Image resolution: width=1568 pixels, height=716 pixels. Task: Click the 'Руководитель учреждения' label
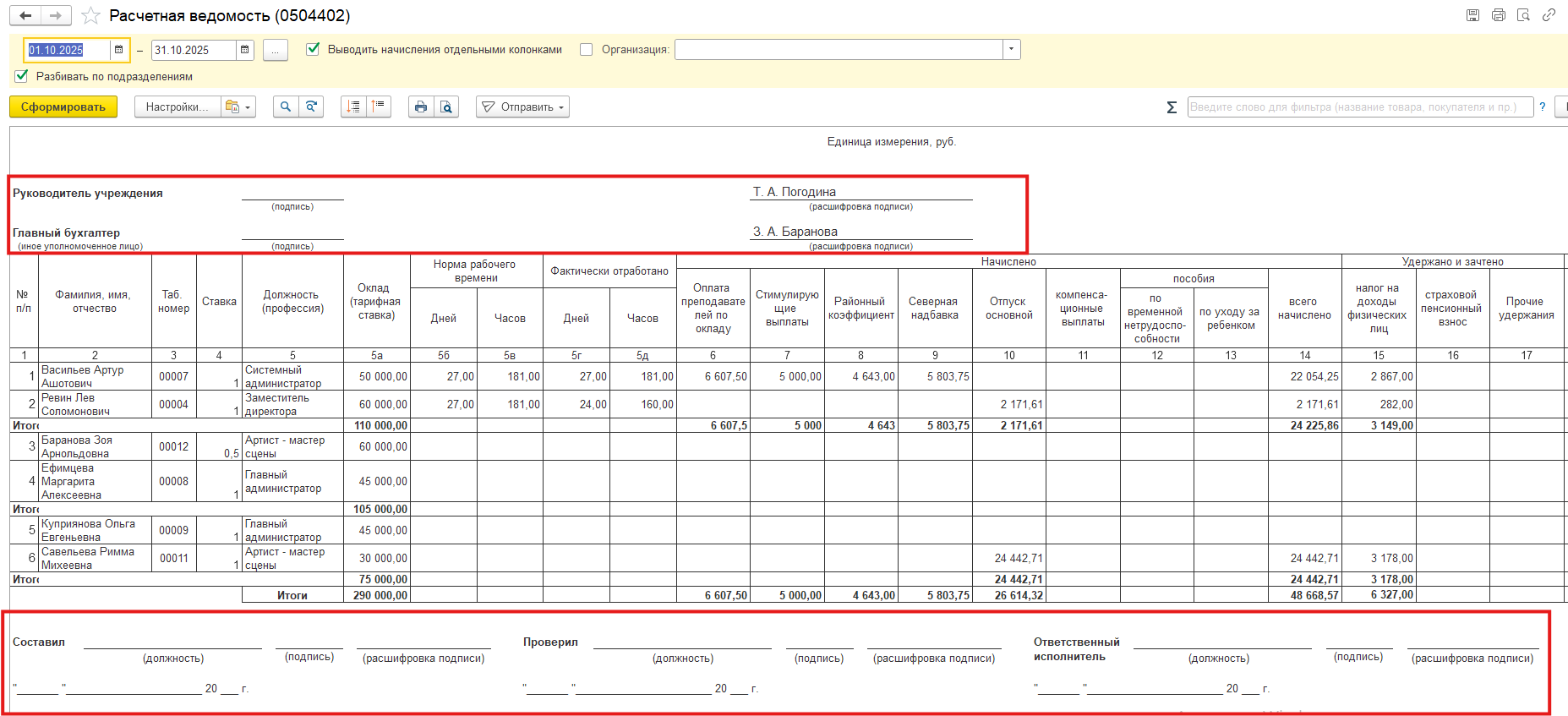tap(88, 193)
